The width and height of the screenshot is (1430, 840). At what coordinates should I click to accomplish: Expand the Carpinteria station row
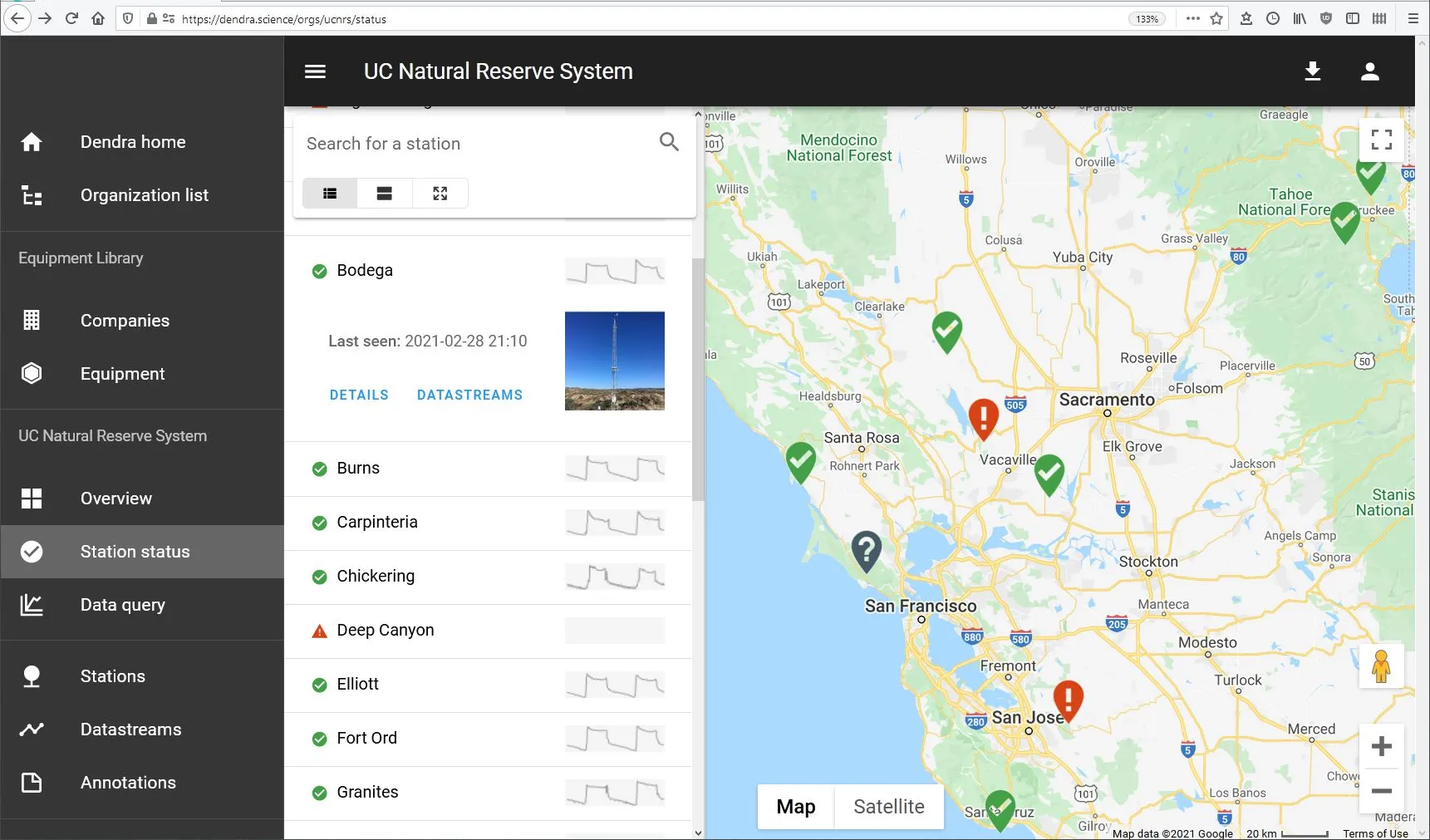[488, 523]
